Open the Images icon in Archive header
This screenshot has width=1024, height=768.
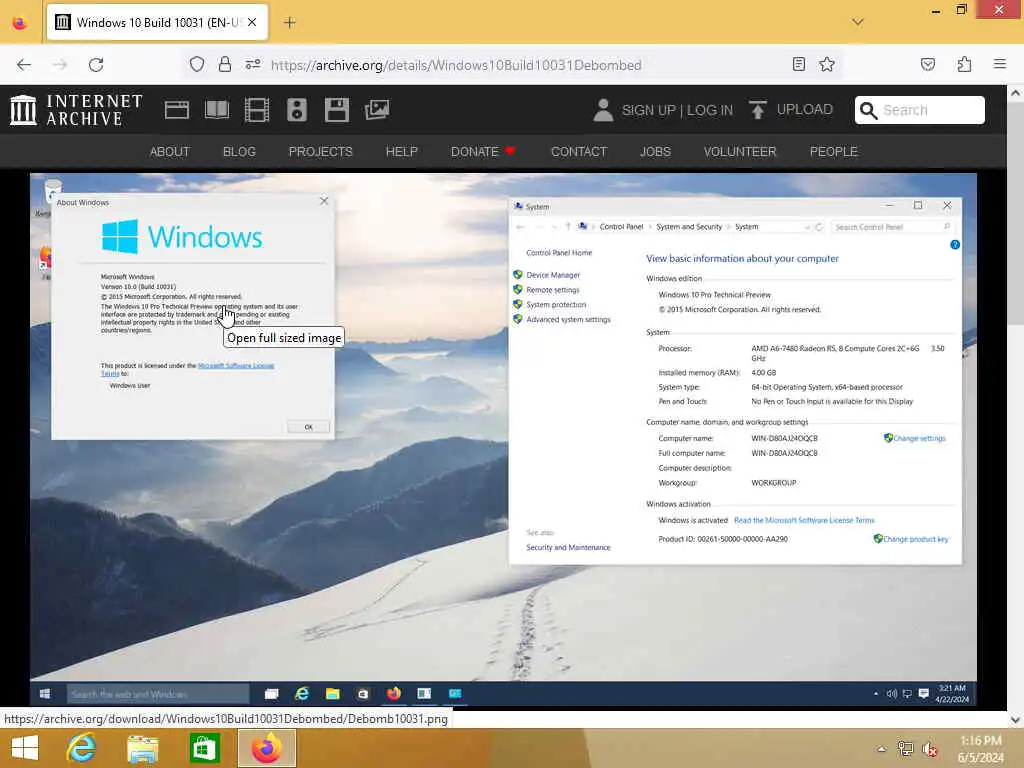pyautogui.click(x=377, y=110)
